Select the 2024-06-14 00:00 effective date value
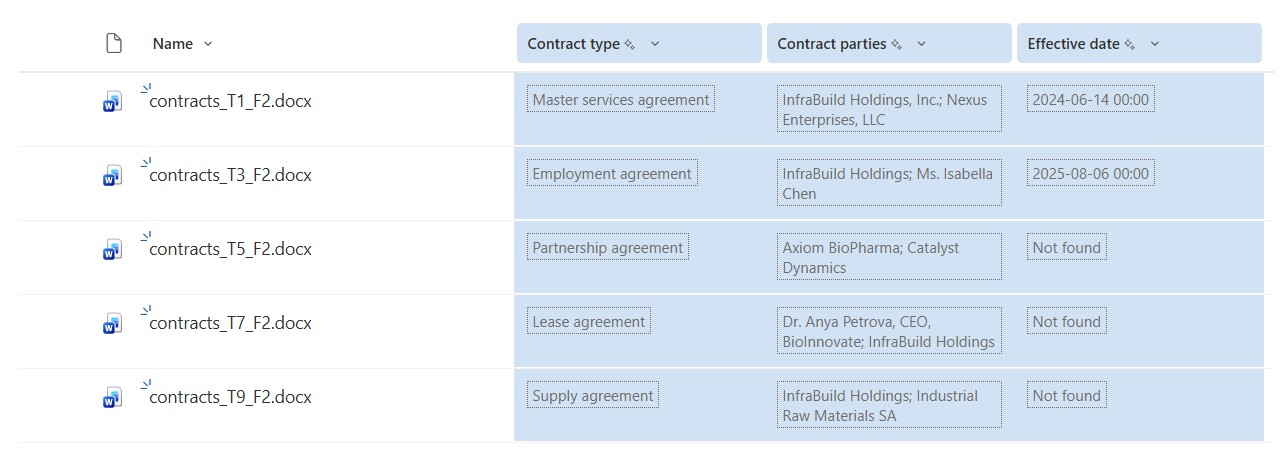 [x=1091, y=100]
